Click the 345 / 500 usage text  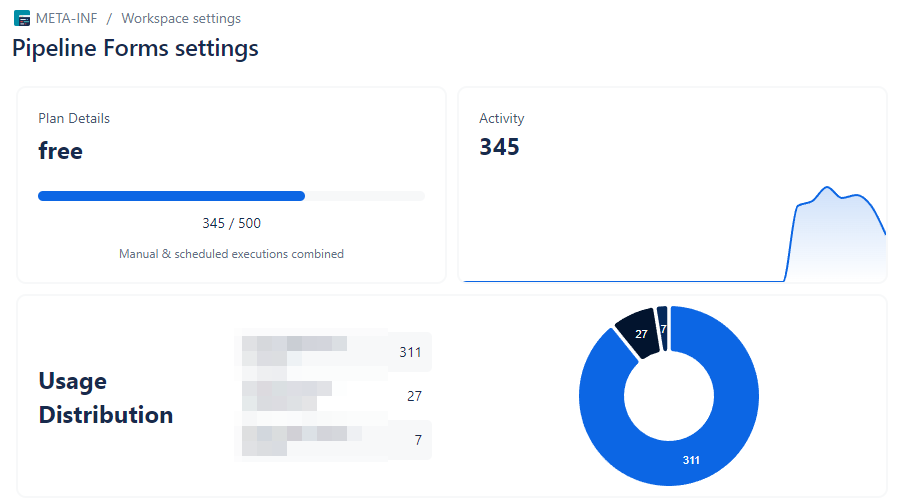231,223
